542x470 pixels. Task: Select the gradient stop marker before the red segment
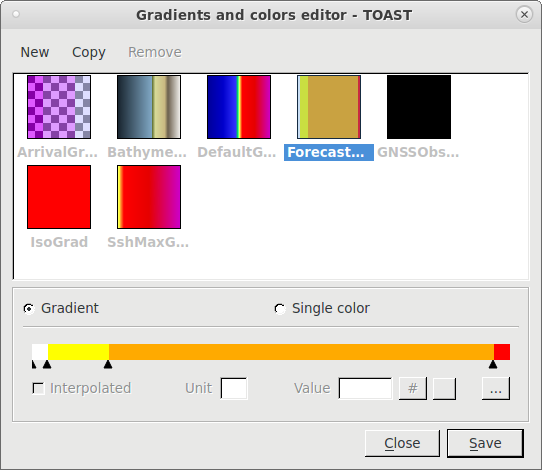click(493, 364)
